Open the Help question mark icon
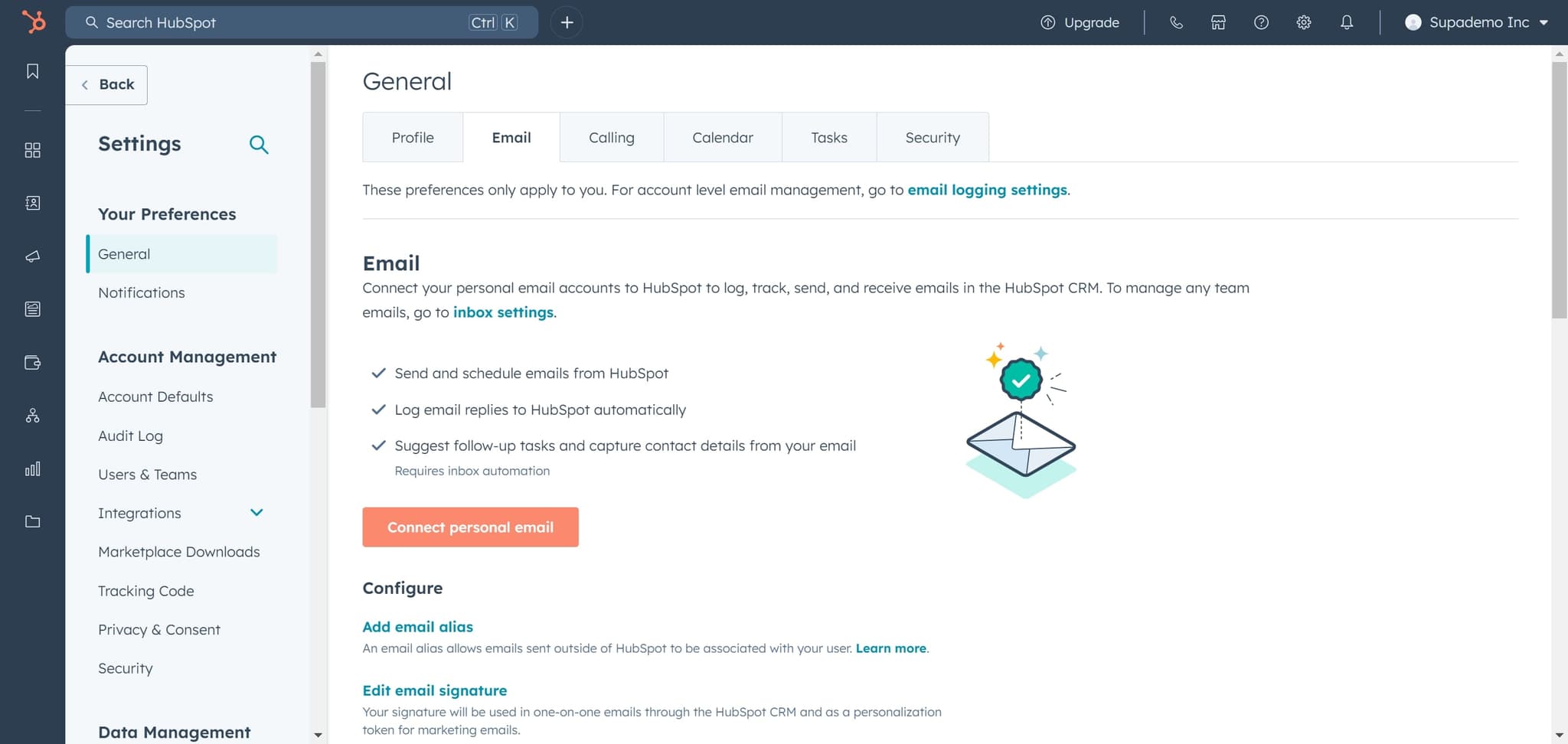 [1261, 22]
